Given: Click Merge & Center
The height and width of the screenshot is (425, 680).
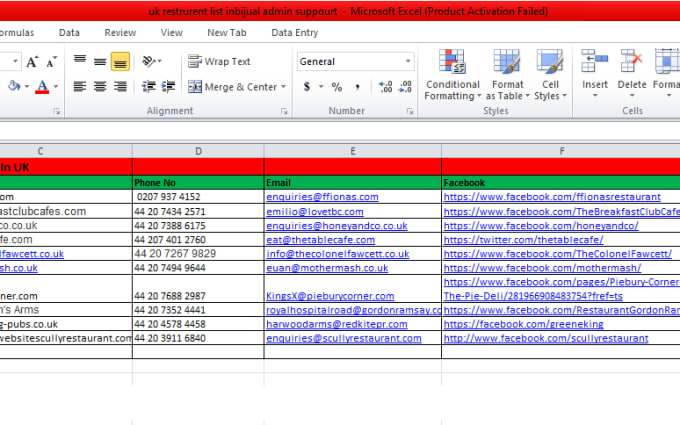Looking at the screenshot, I should (232, 87).
